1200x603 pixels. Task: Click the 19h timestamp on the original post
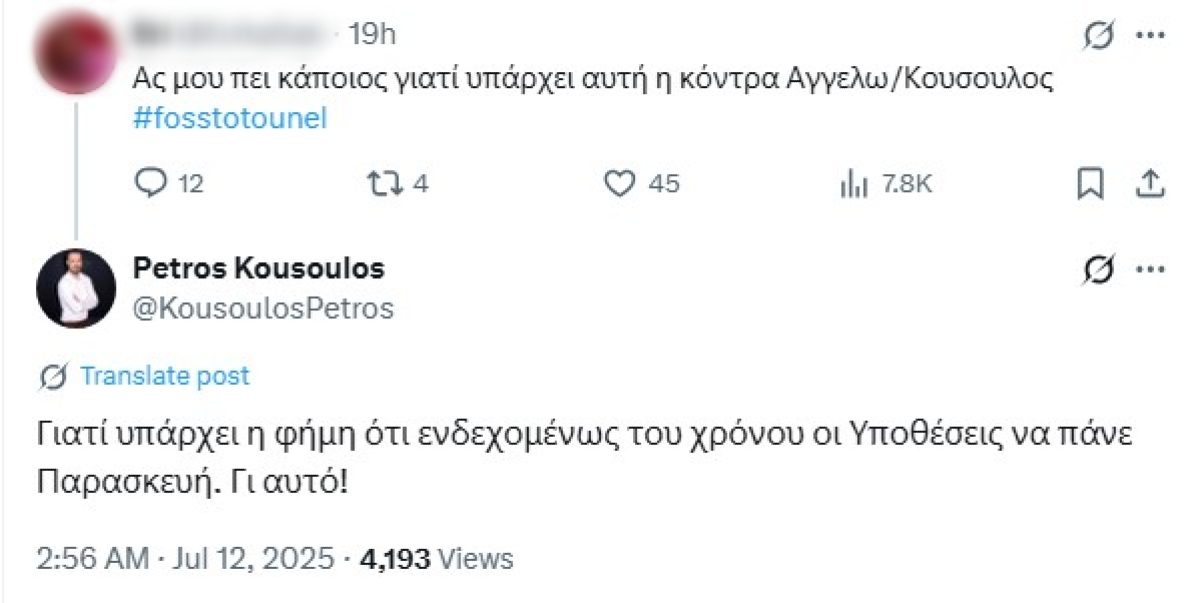[370, 31]
